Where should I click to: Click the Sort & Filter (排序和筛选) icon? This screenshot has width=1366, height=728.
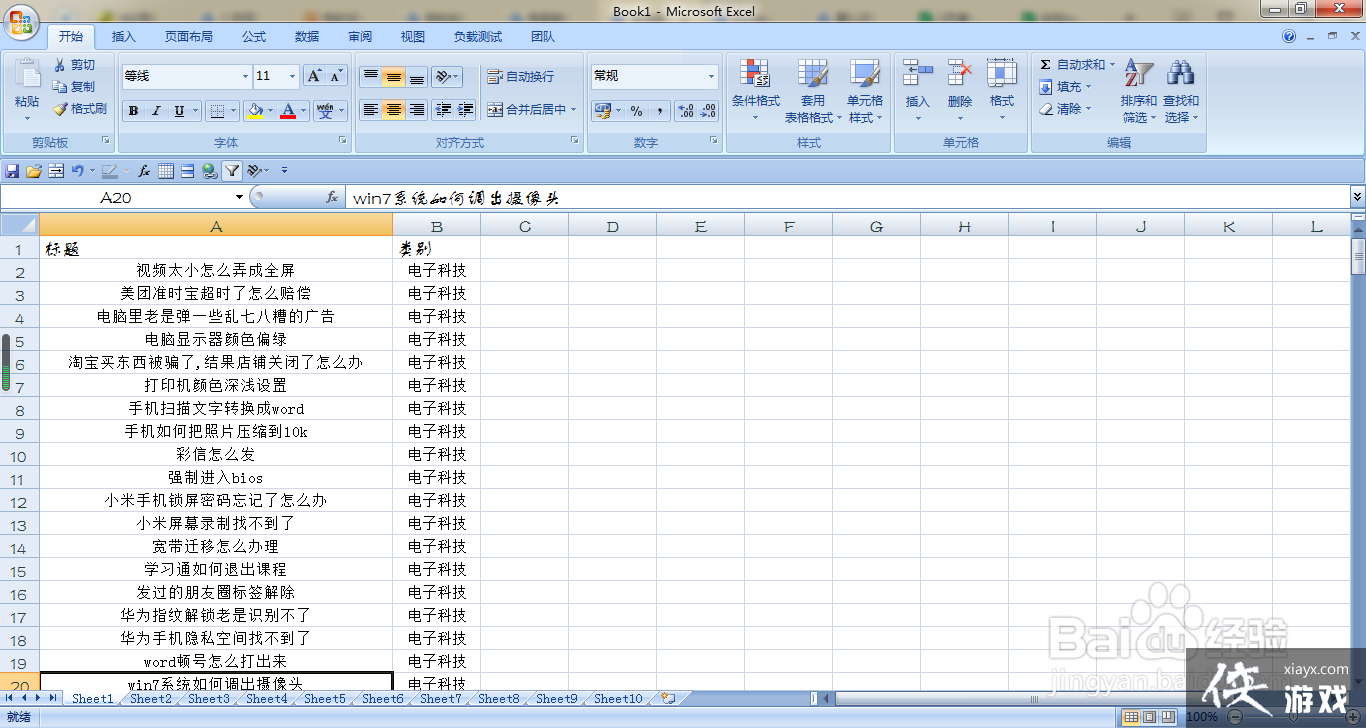point(1139,73)
